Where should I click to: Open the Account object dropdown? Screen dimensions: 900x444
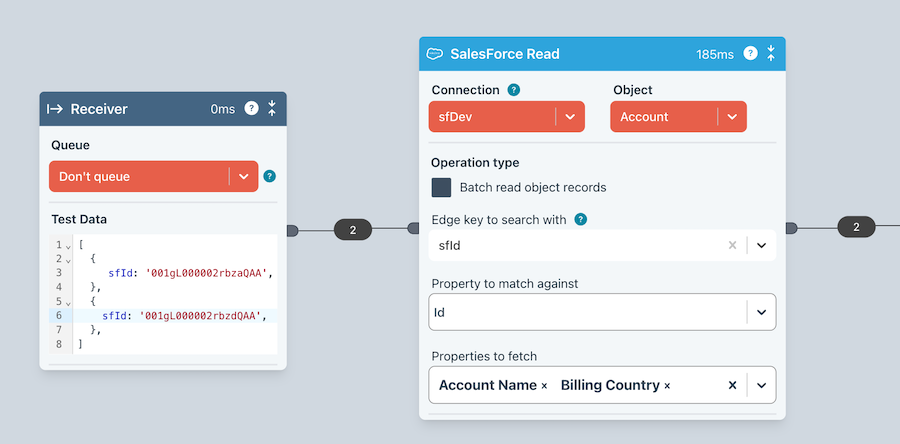732,117
